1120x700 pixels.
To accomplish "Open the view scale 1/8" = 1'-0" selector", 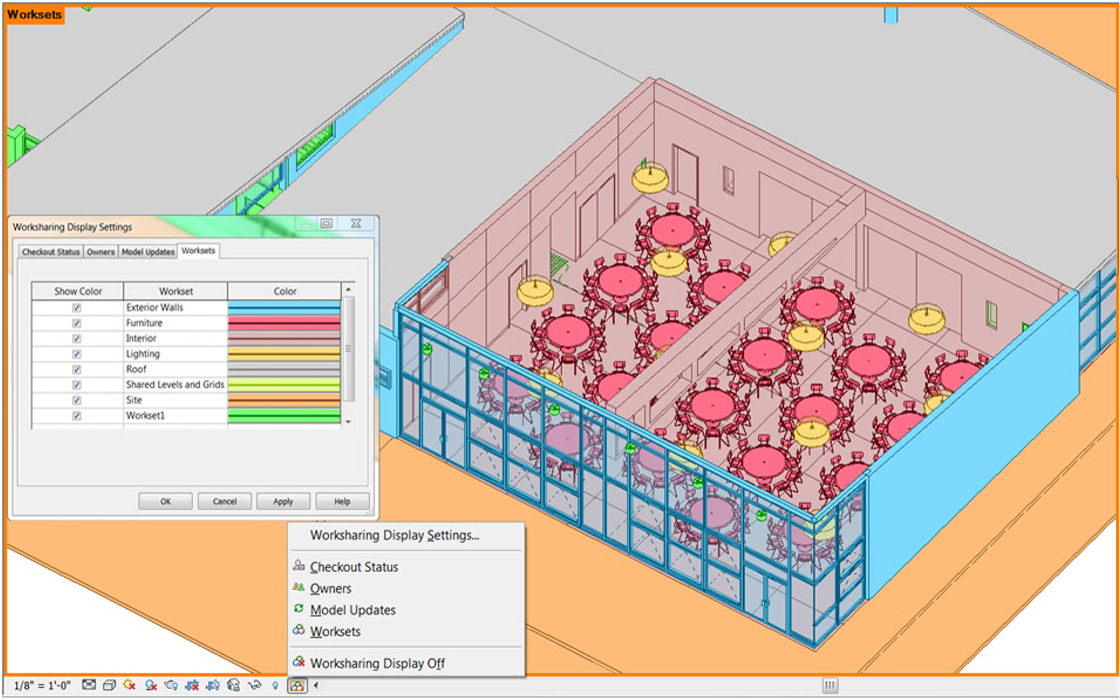I will coord(42,685).
